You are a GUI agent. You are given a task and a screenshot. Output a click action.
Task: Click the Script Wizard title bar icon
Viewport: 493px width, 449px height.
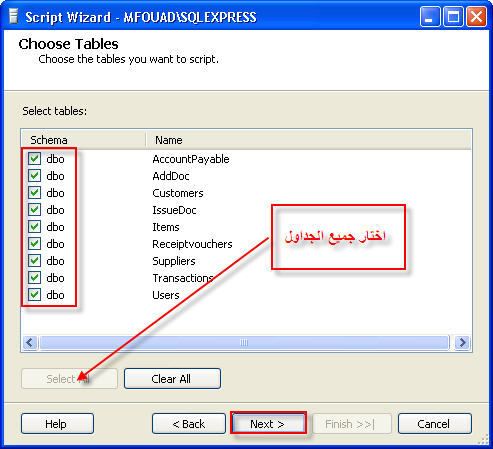(x=13, y=17)
